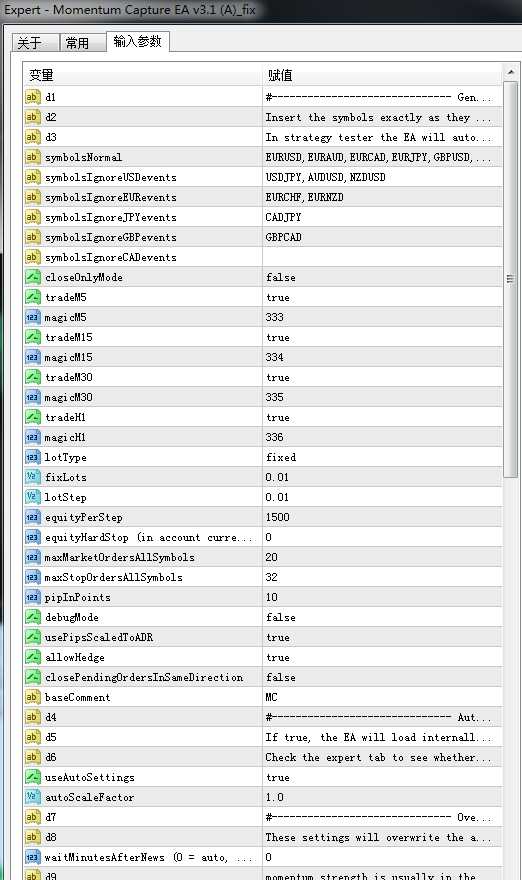Click the vertical scrollbar thumb

coord(510,279)
